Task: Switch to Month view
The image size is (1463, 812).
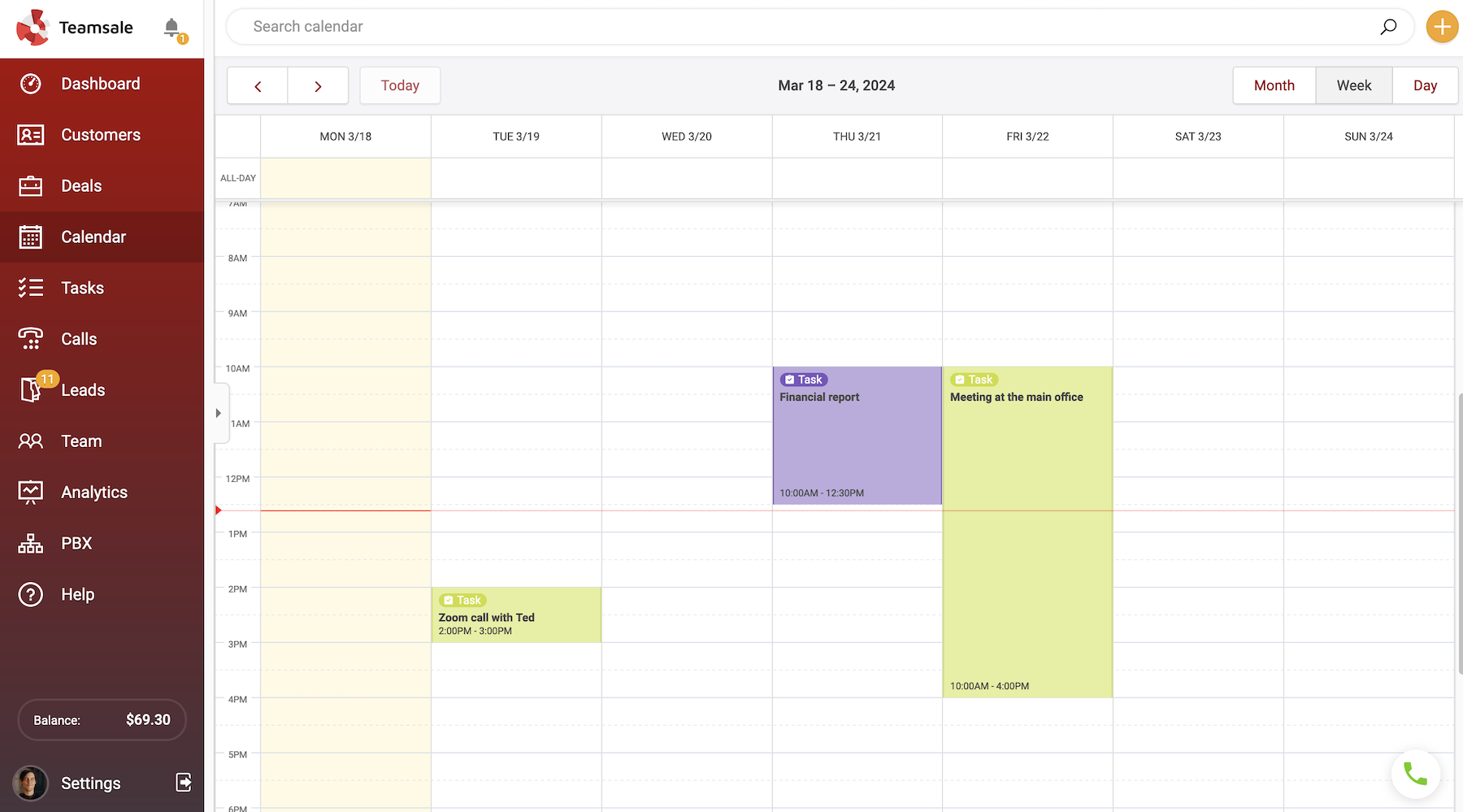Action: coord(1274,85)
